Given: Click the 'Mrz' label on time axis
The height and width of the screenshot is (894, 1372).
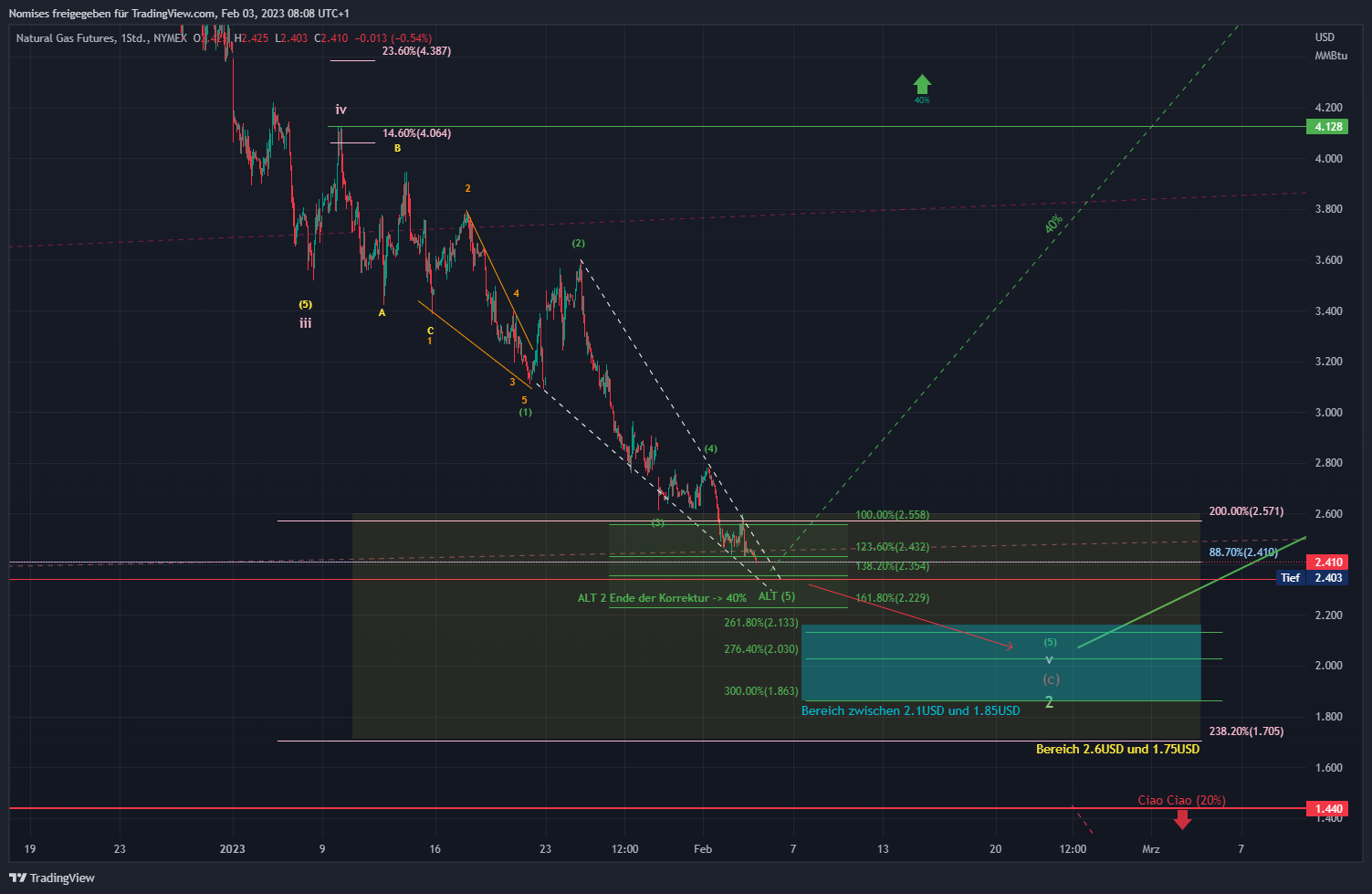Looking at the screenshot, I should pos(1151,849).
